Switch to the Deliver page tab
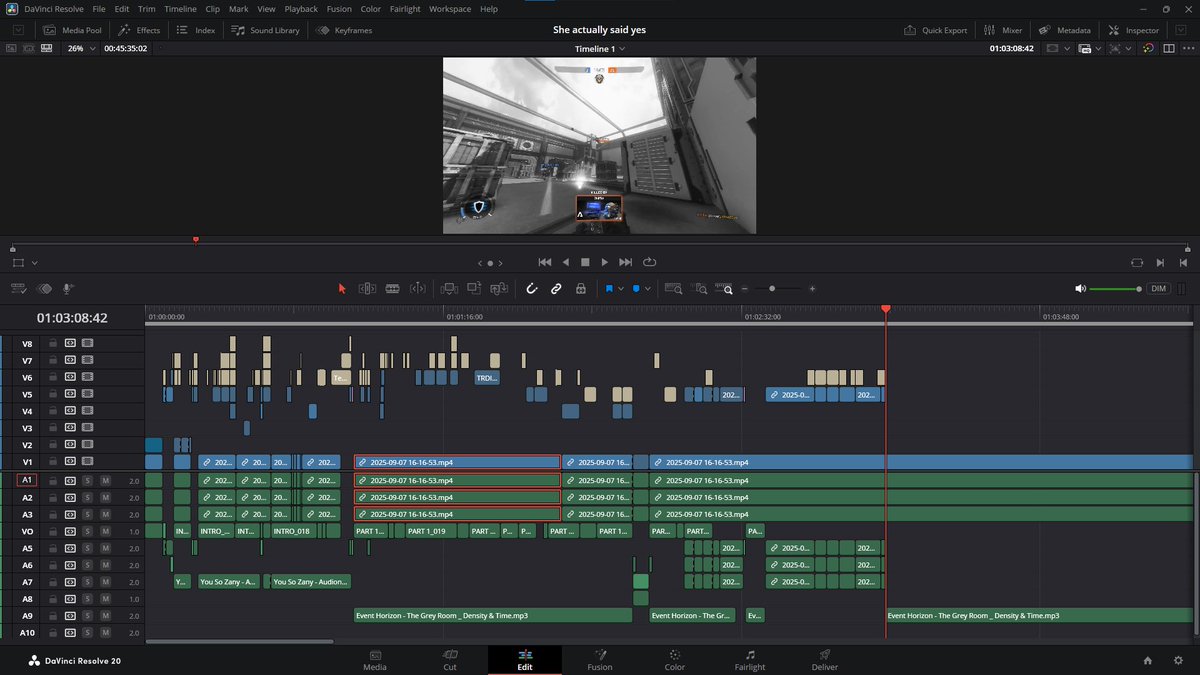This screenshot has width=1200, height=675. click(825, 660)
